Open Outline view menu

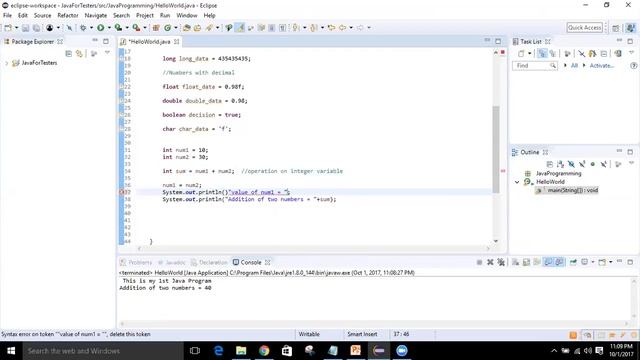tap(631, 164)
